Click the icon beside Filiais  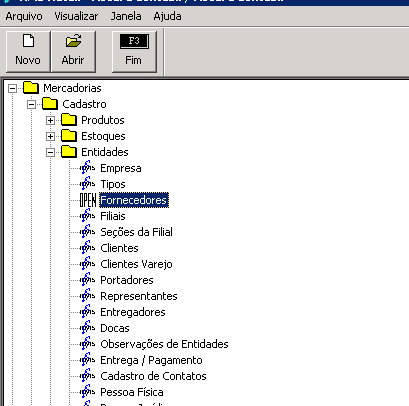point(87,215)
